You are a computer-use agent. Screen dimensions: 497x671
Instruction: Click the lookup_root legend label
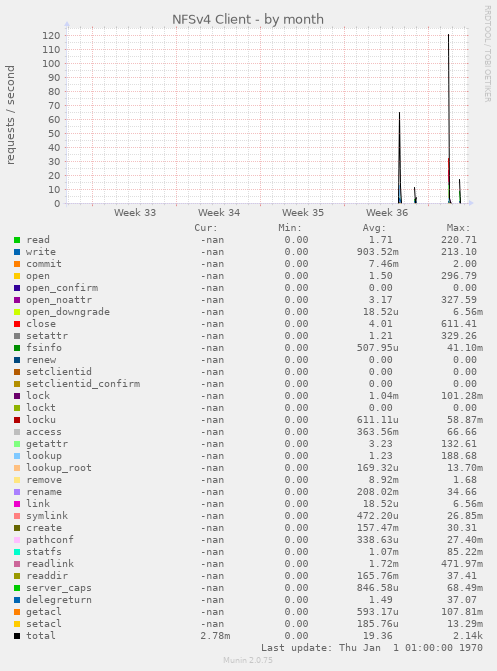59,468
